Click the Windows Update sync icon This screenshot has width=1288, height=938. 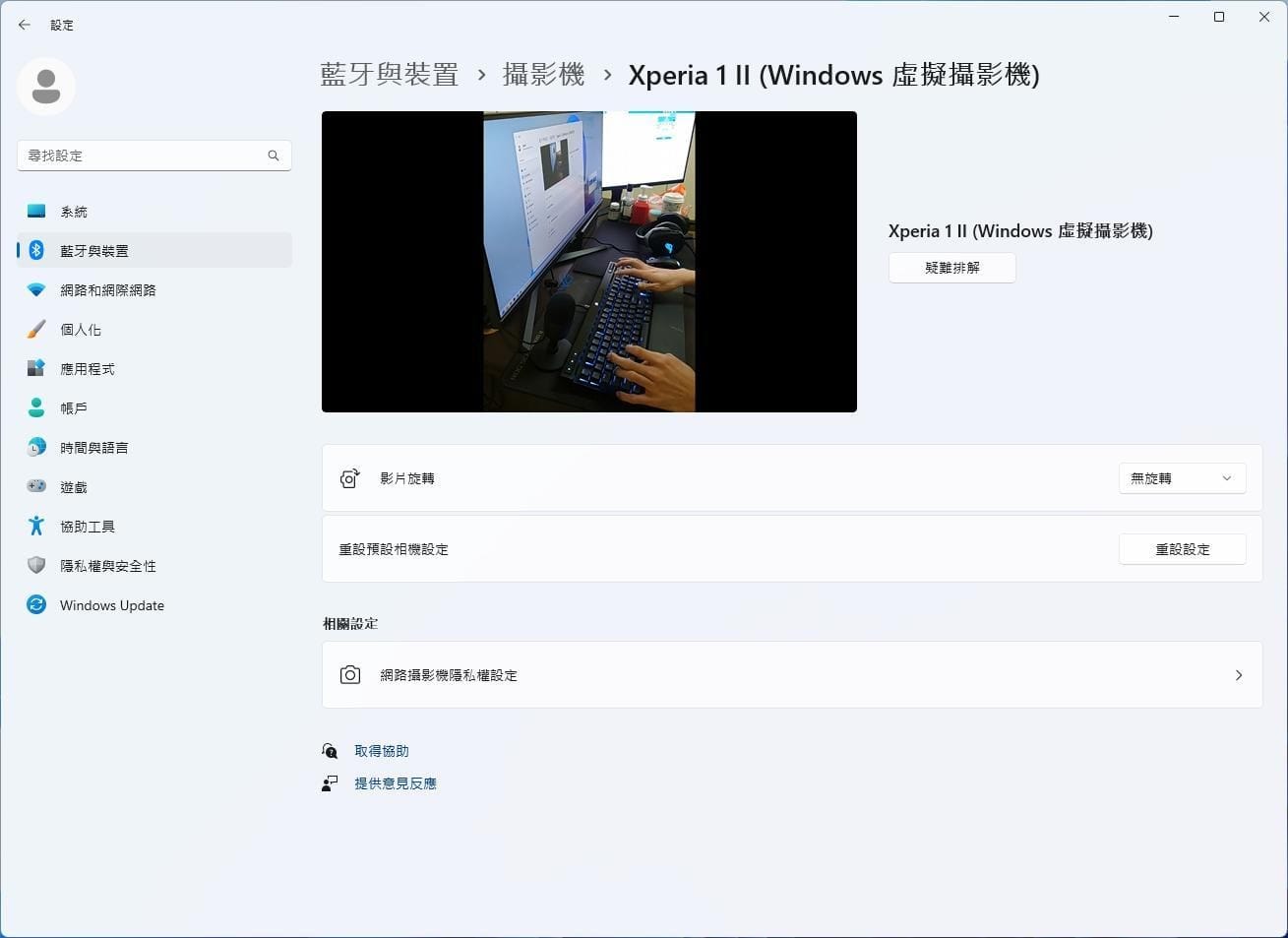pyautogui.click(x=36, y=605)
